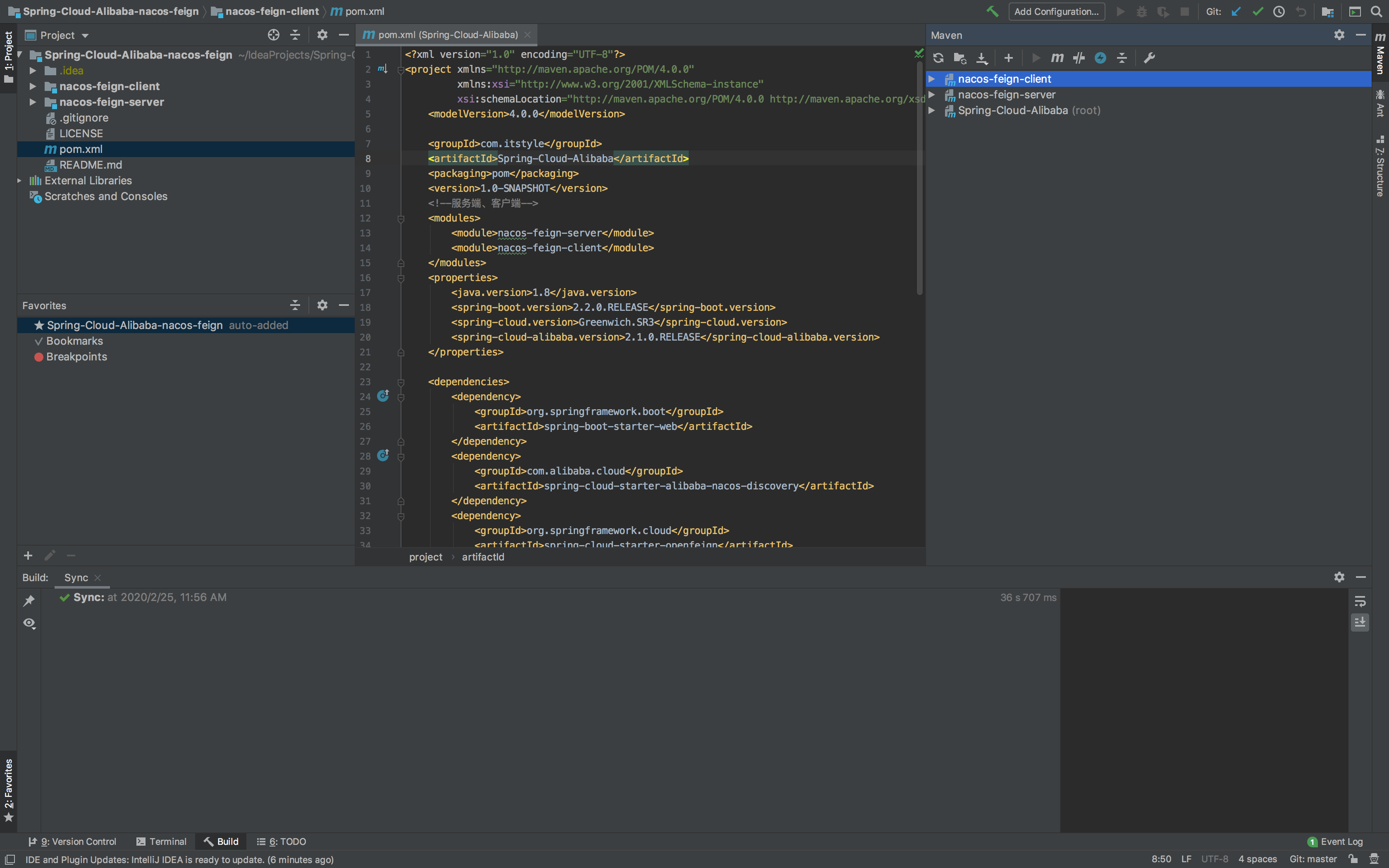Open Maven Settings wrench icon
Image resolution: width=1389 pixels, height=868 pixels.
click(1149, 58)
